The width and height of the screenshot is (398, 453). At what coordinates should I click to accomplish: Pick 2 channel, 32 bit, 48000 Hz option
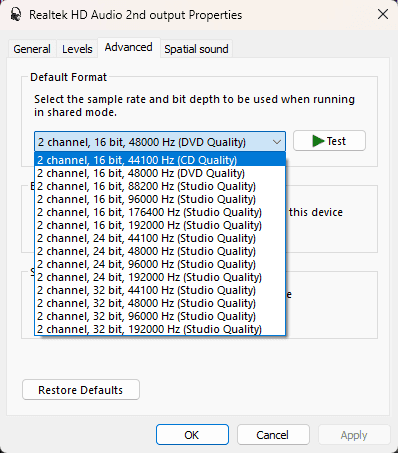point(160,303)
